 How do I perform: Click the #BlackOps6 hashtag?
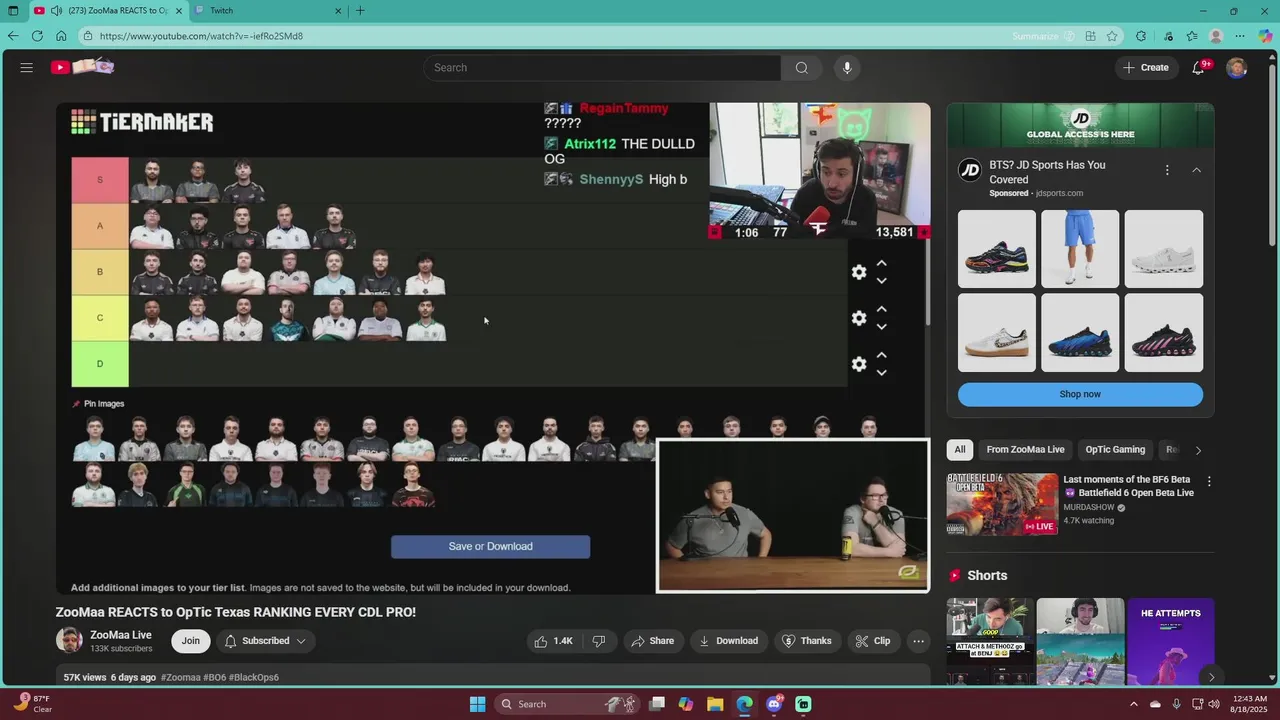(254, 677)
